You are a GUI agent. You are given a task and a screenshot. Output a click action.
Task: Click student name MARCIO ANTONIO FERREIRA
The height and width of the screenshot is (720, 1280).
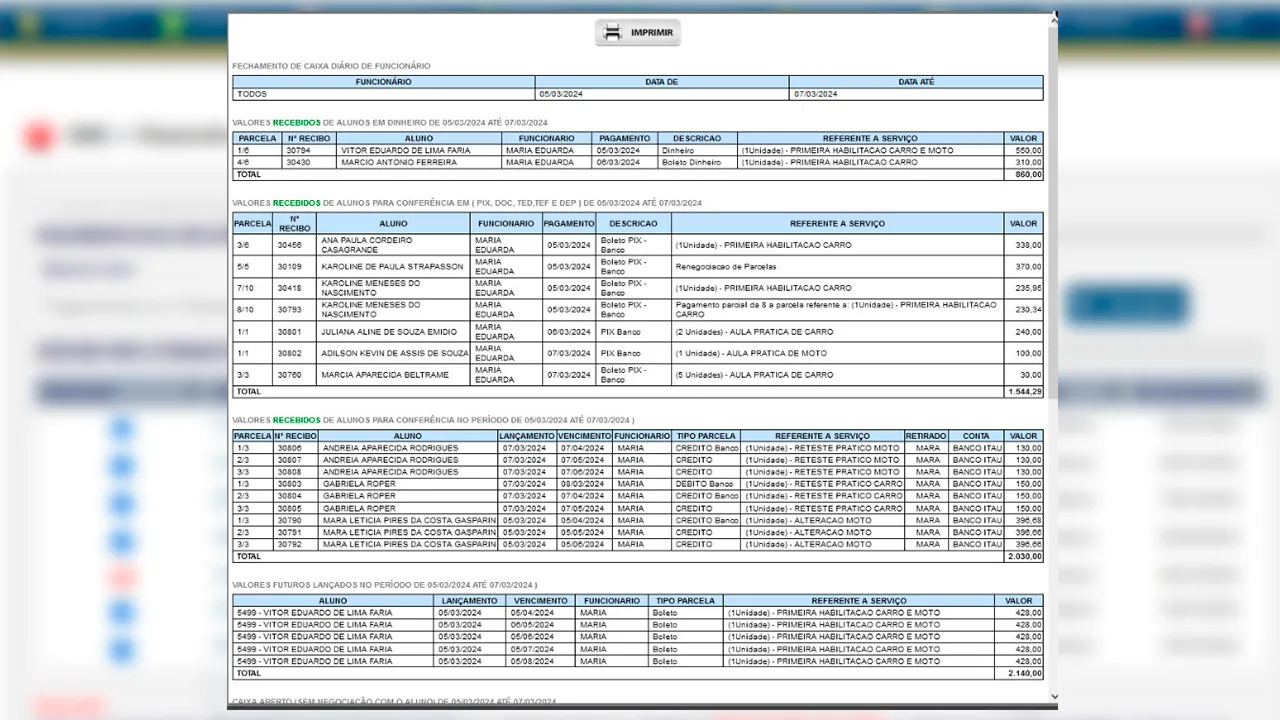click(x=398, y=162)
